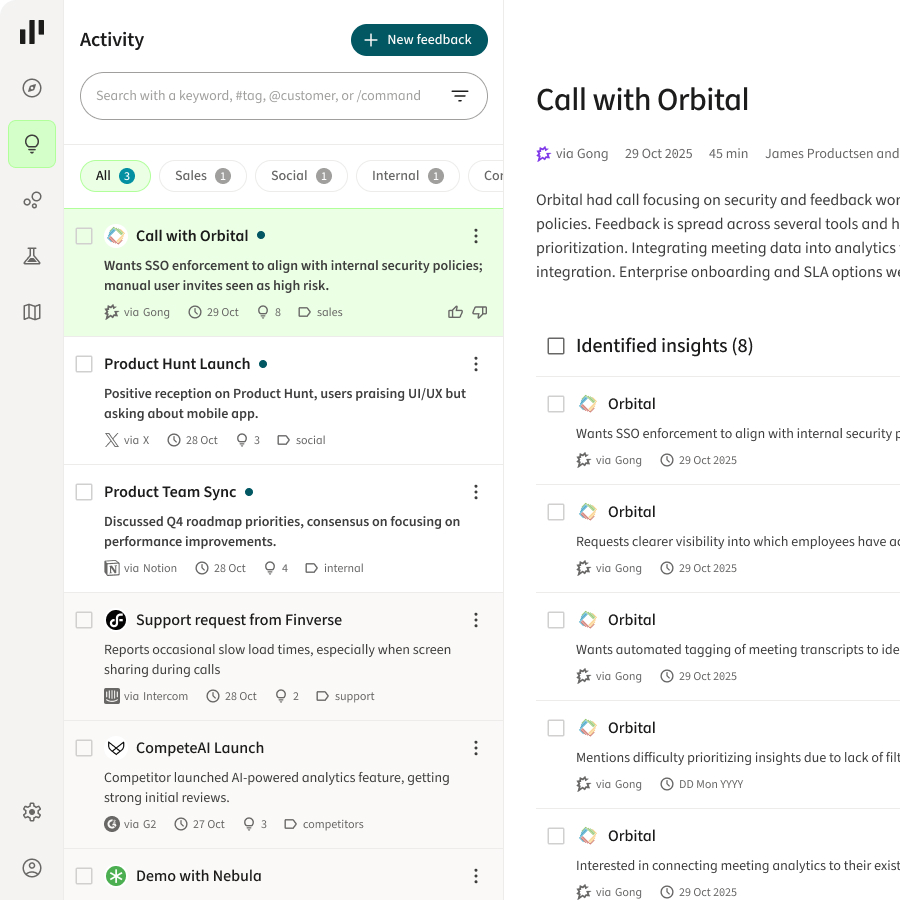Thumbs down the Call with Orbital insight
900x900 pixels.
pos(480,312)
